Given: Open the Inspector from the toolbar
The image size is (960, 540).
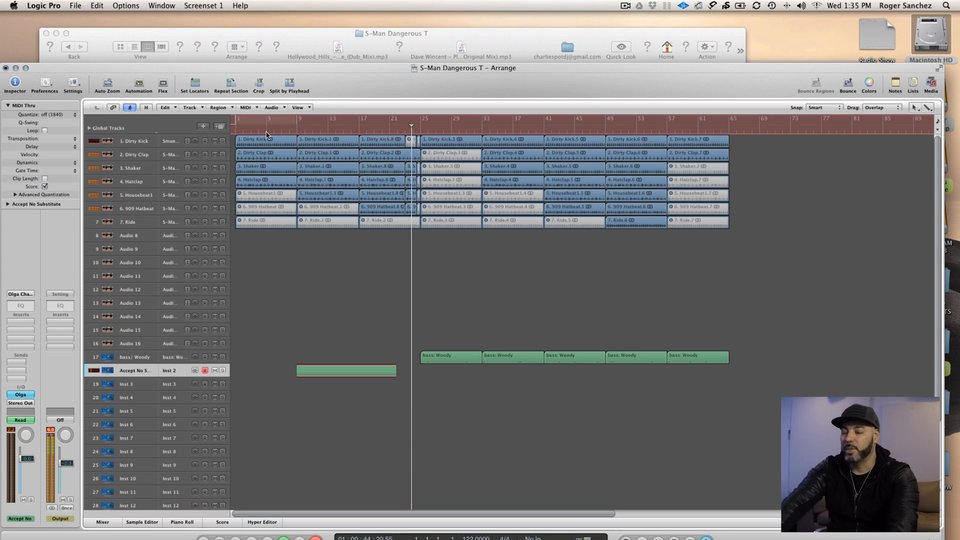Looking at the screenshot, I should click(15, 83).
